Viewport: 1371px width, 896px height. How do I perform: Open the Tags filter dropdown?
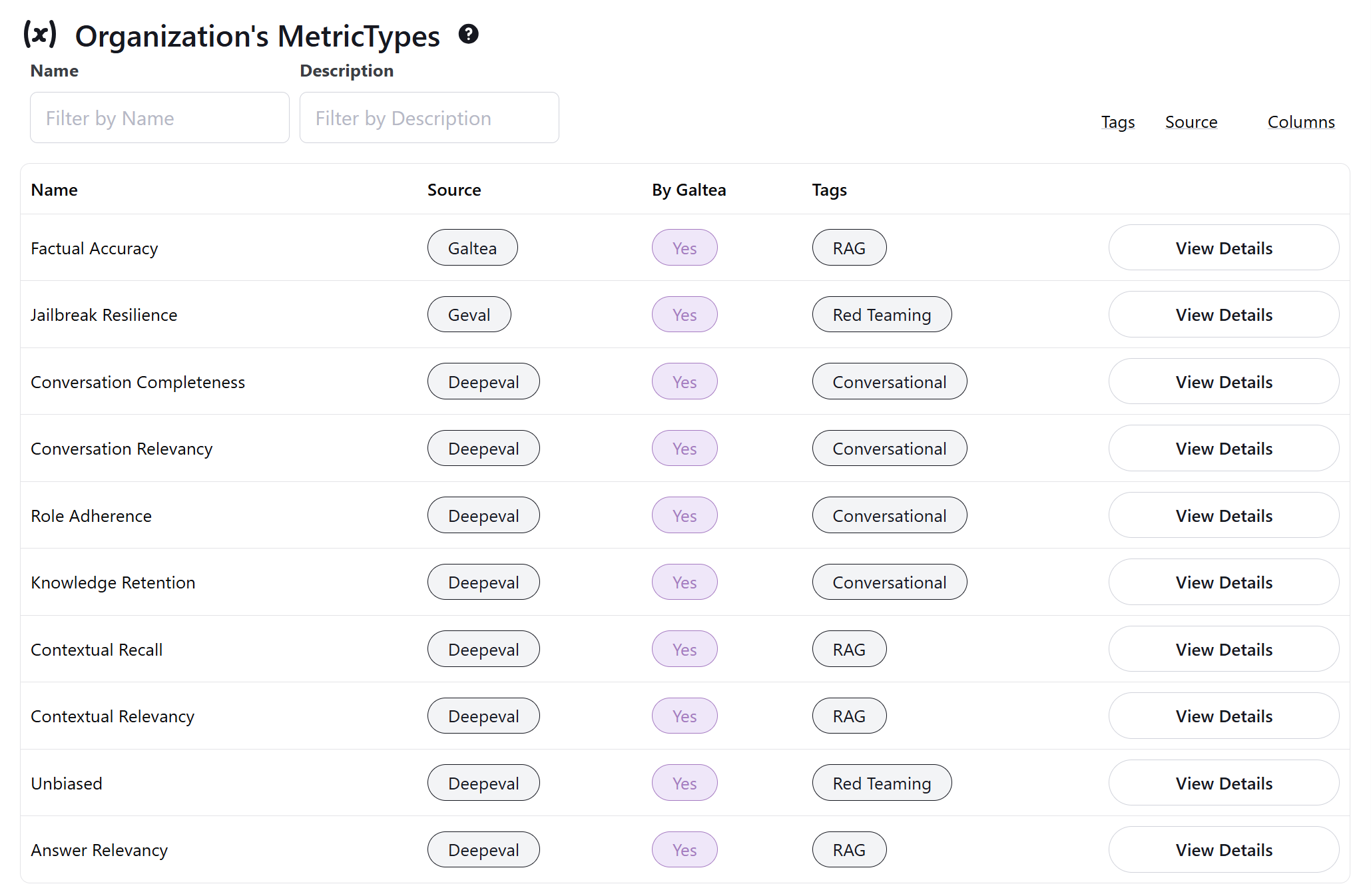coord(1117,122)
